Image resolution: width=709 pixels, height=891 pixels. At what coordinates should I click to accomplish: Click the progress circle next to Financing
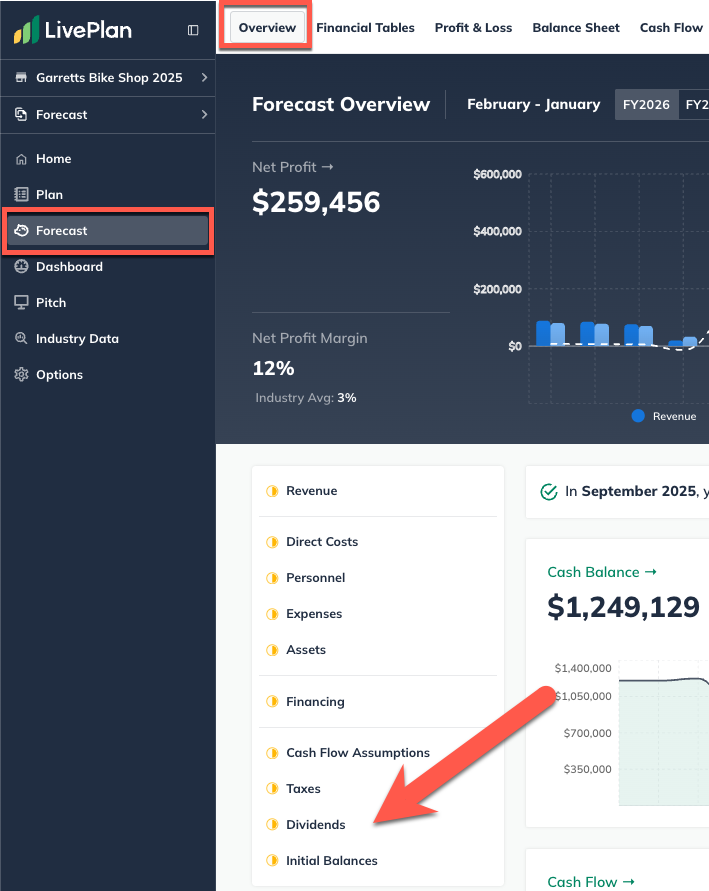click(x=271, y=702)
